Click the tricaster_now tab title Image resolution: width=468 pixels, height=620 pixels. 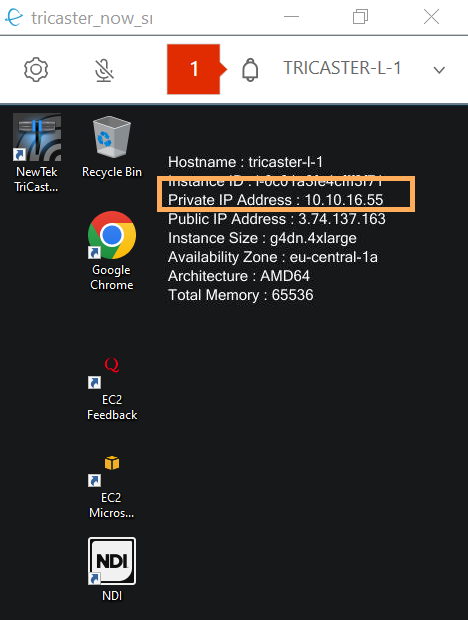pos(92,18)
